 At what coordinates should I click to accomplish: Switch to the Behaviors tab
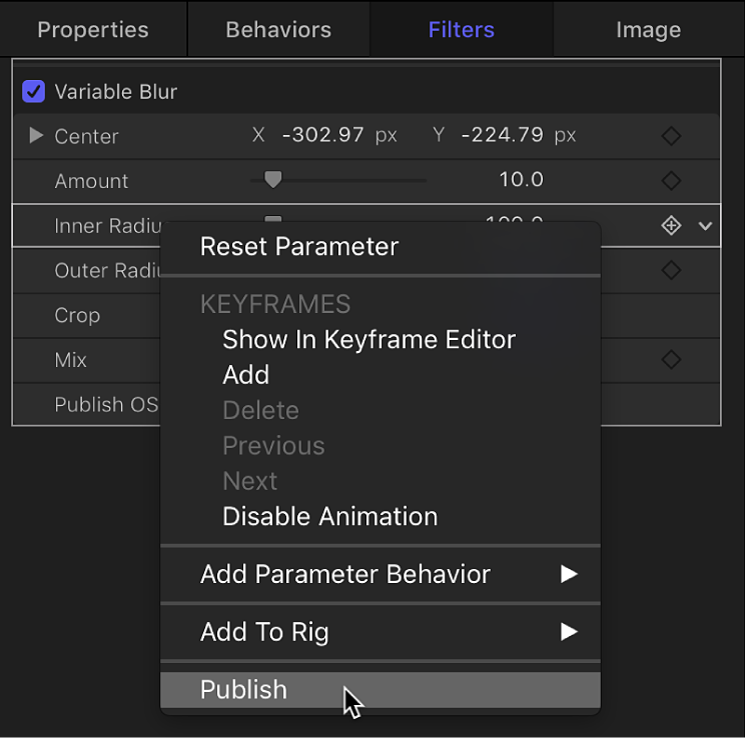click(278, 30)
